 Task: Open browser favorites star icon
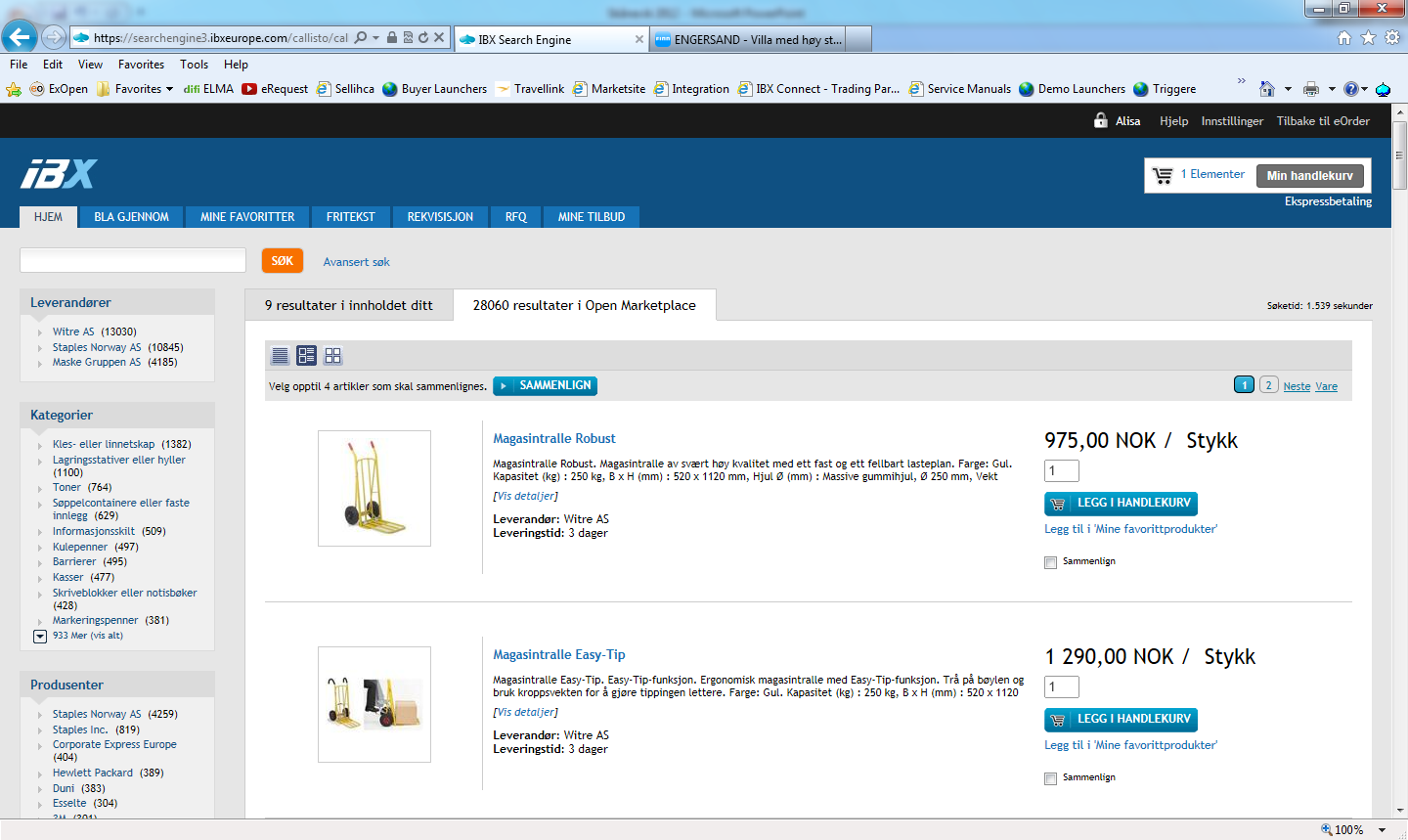pyautogui.click(x=1368, y=38)
